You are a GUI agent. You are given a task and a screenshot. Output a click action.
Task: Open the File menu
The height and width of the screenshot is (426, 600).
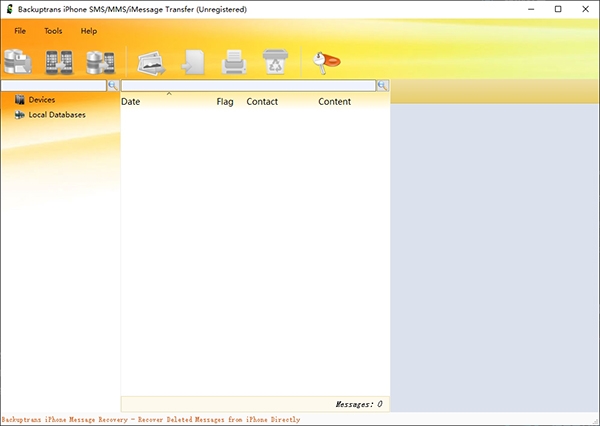tap(20, 31)
